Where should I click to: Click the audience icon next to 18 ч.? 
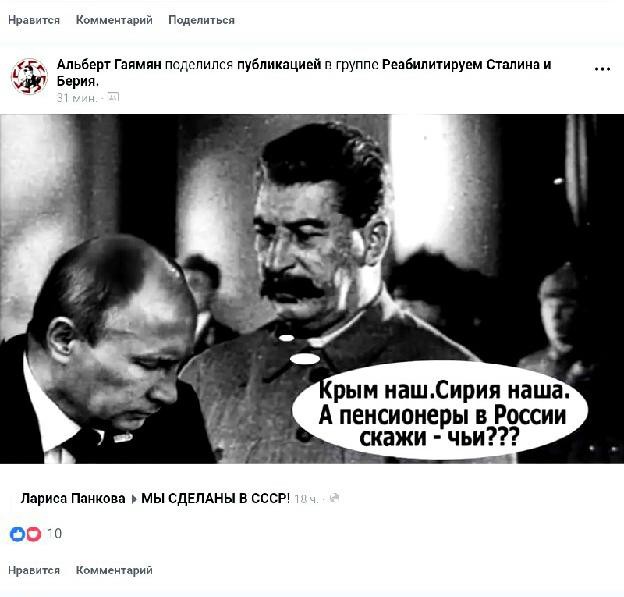pyautogui.click(x=335, y=498)
